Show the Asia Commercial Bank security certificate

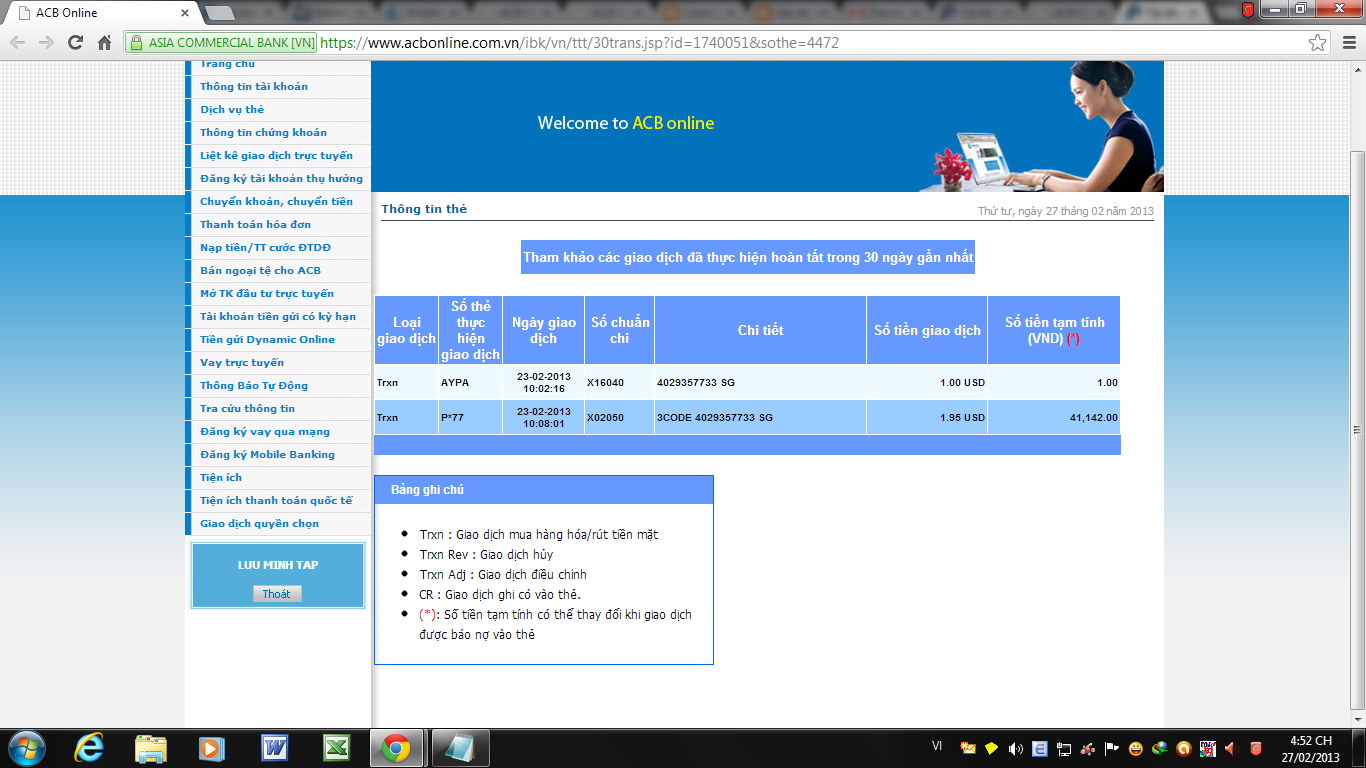coord(222,43)
